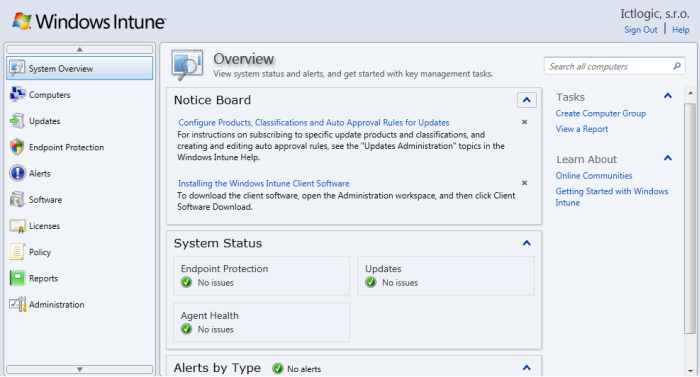Click the Ictlogic, s.r.o. account name
The image size is (700, 377).
point(654,14)
